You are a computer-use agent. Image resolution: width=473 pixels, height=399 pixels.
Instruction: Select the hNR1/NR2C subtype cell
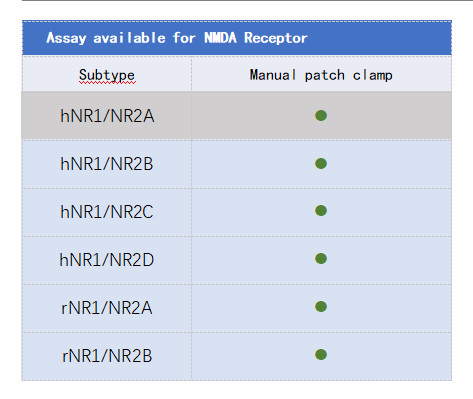(107, 212)
